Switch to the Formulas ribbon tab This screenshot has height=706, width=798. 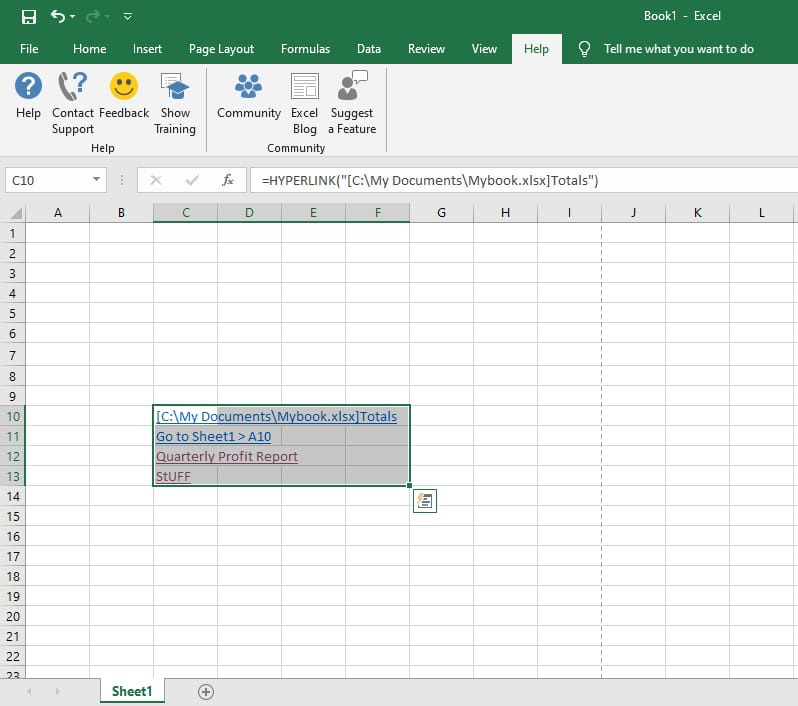point(305,49)
